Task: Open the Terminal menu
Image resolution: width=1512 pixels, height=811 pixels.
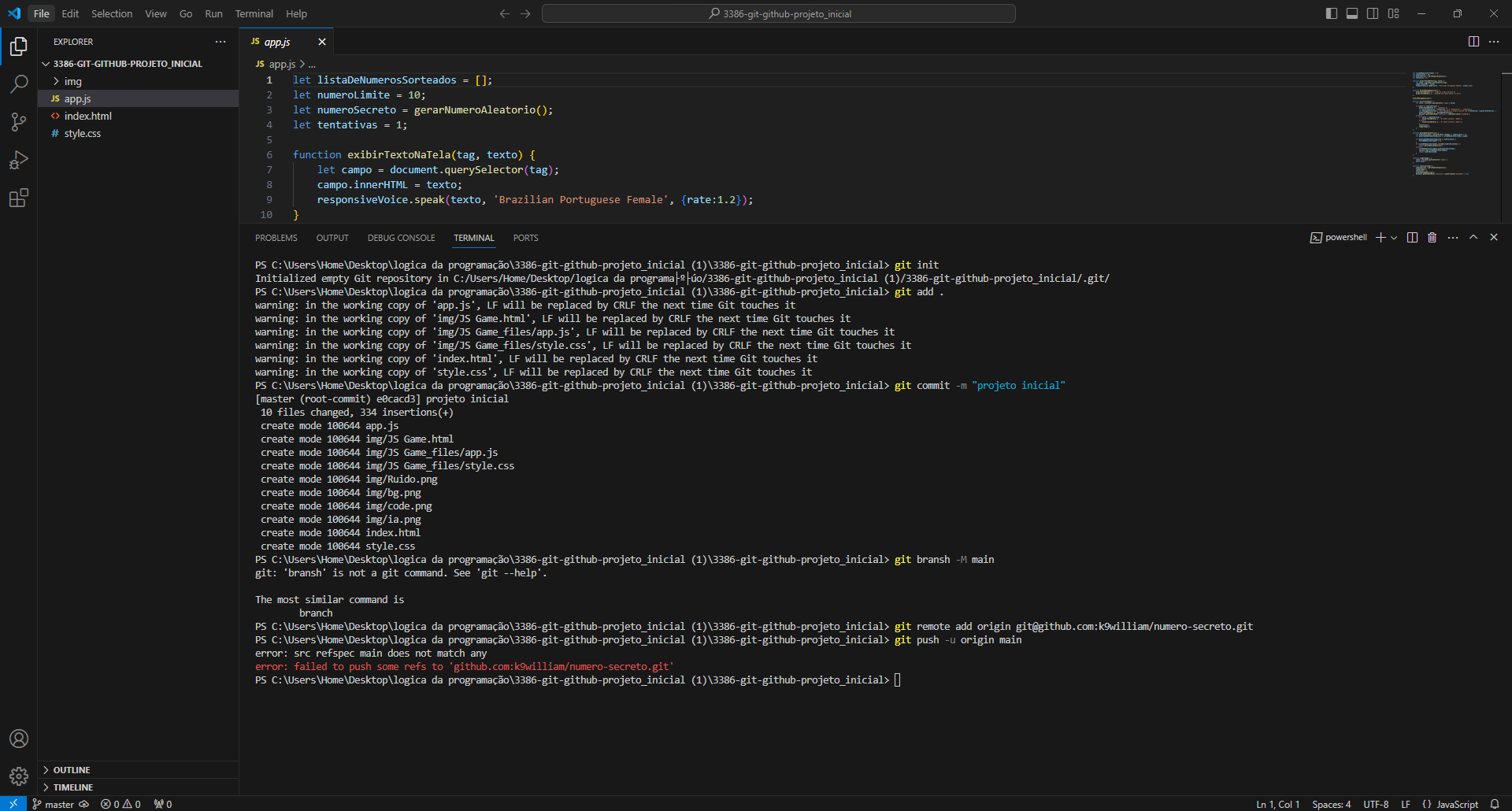Action: 254,13
